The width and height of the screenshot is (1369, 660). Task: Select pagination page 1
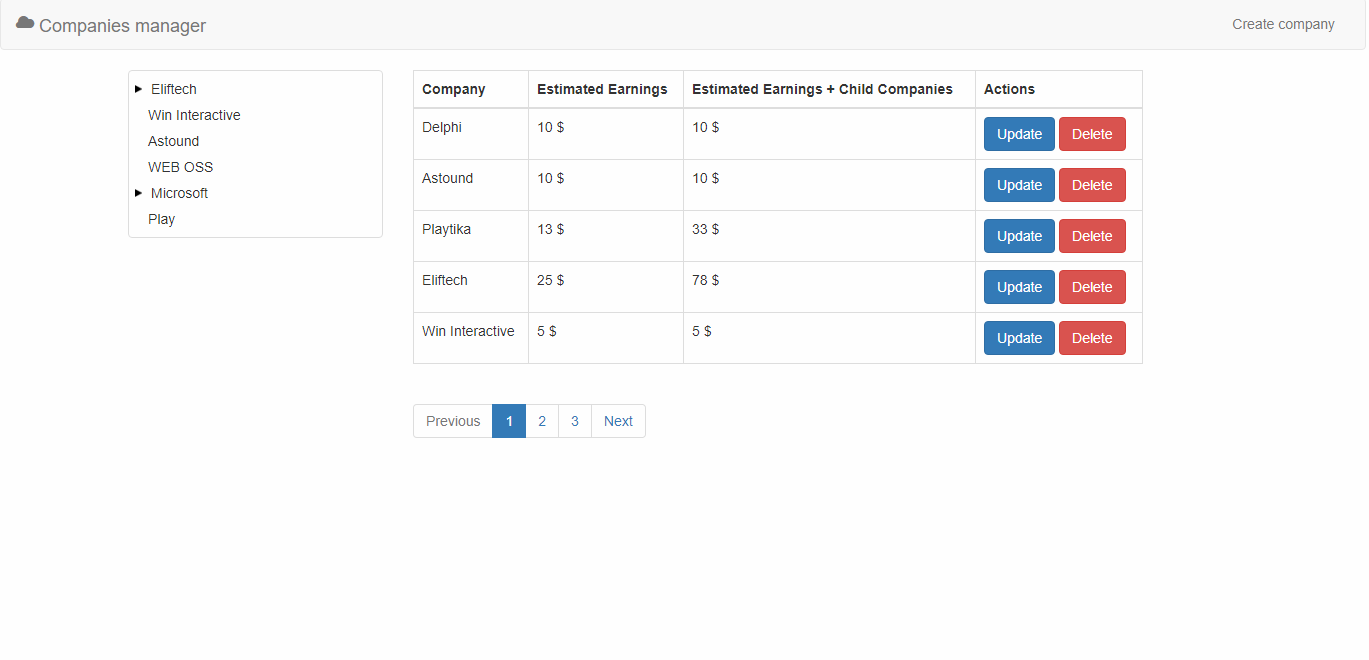tap(509, 421)
